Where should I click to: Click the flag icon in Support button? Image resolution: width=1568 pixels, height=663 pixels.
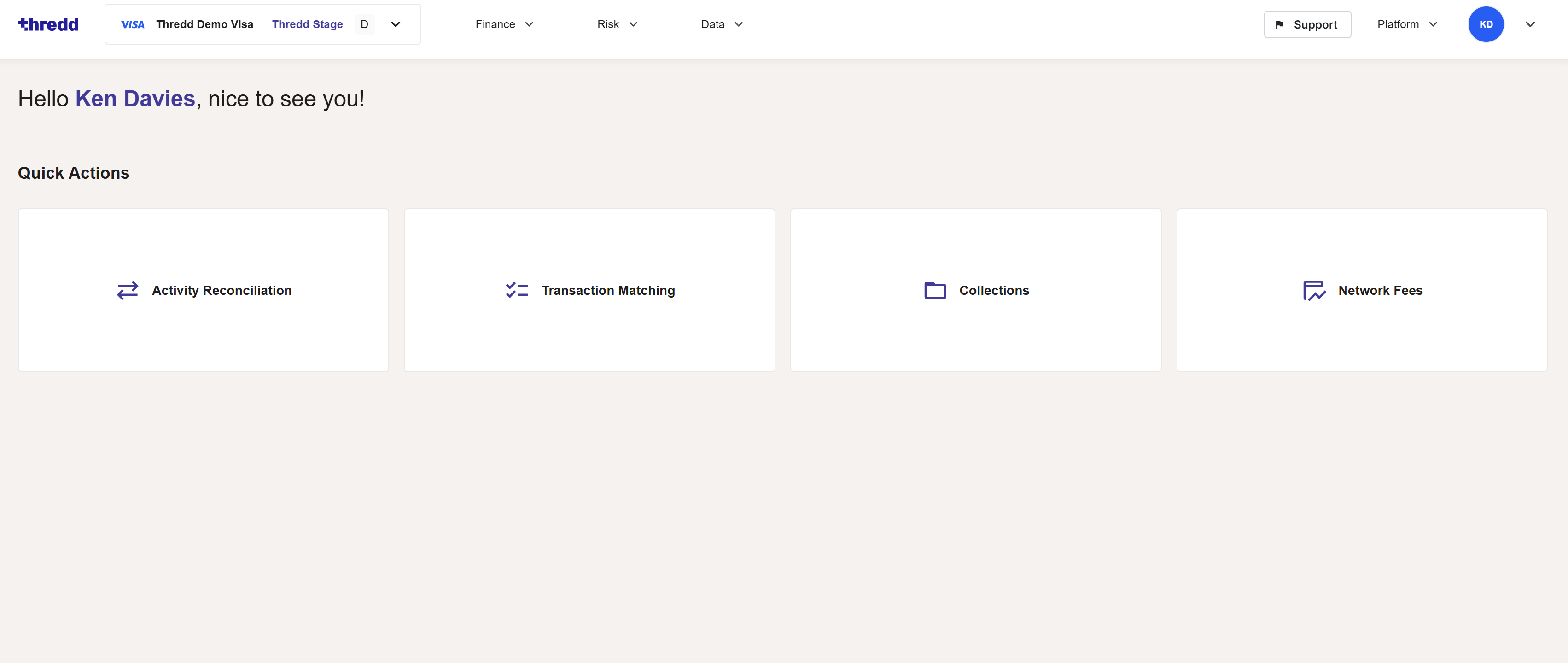(x=1279, y=24)
